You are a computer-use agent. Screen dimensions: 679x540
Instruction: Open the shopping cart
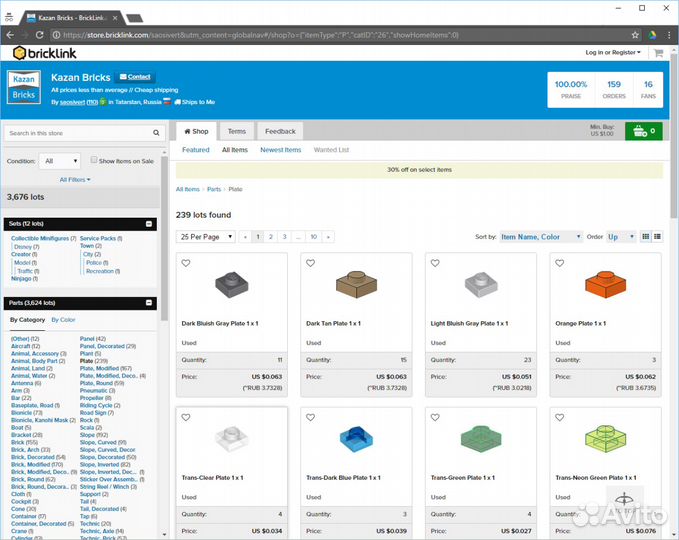click(x=642, y=131)
